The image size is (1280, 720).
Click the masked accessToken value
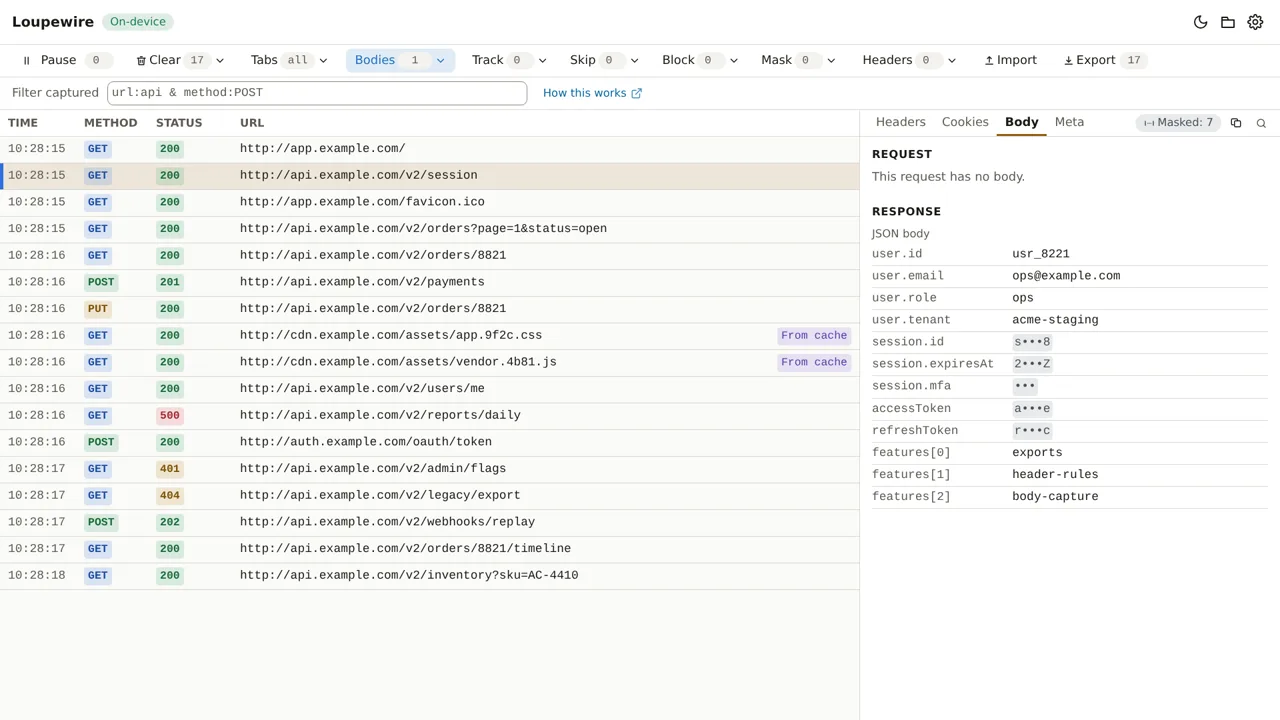[x=1032, y=409]
